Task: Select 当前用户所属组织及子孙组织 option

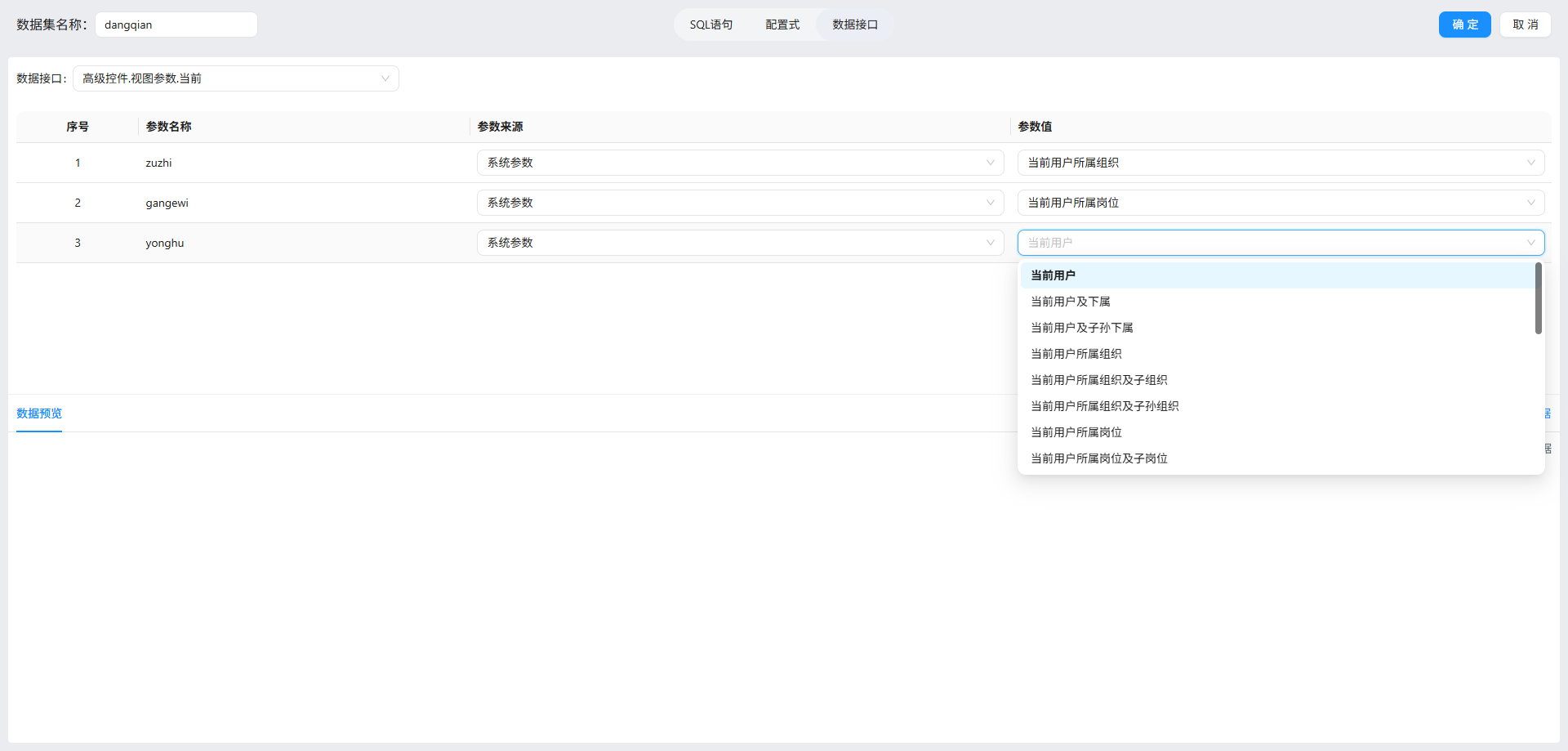Action: [1104, 406]
